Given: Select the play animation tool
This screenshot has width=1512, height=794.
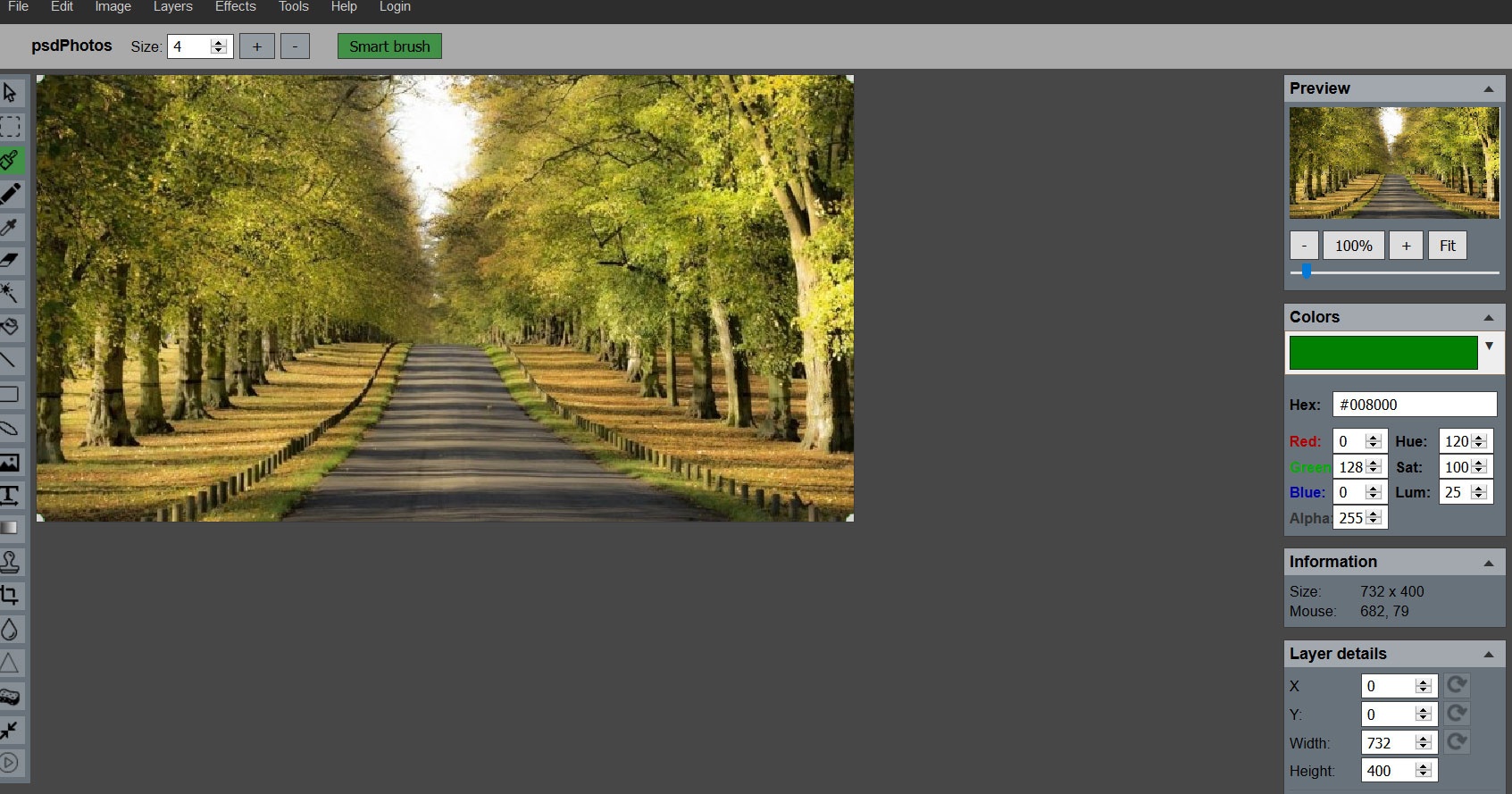Looking at the screenshot, I should (11, 763).
